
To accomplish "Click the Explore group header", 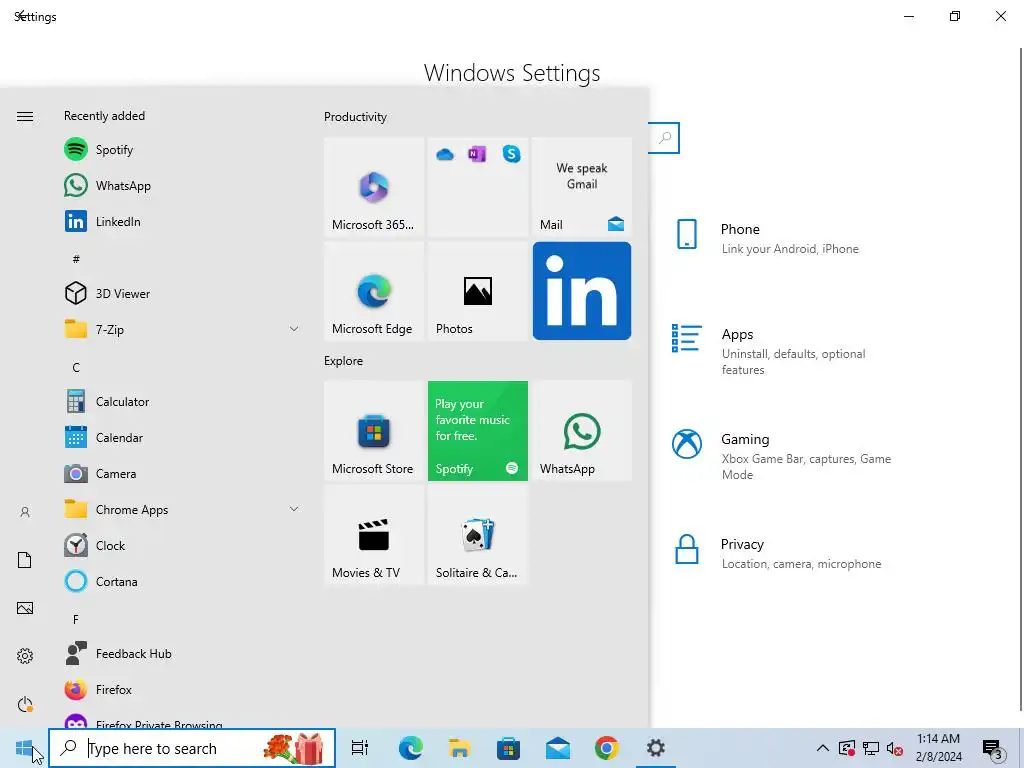I will (x=344, y=360).
